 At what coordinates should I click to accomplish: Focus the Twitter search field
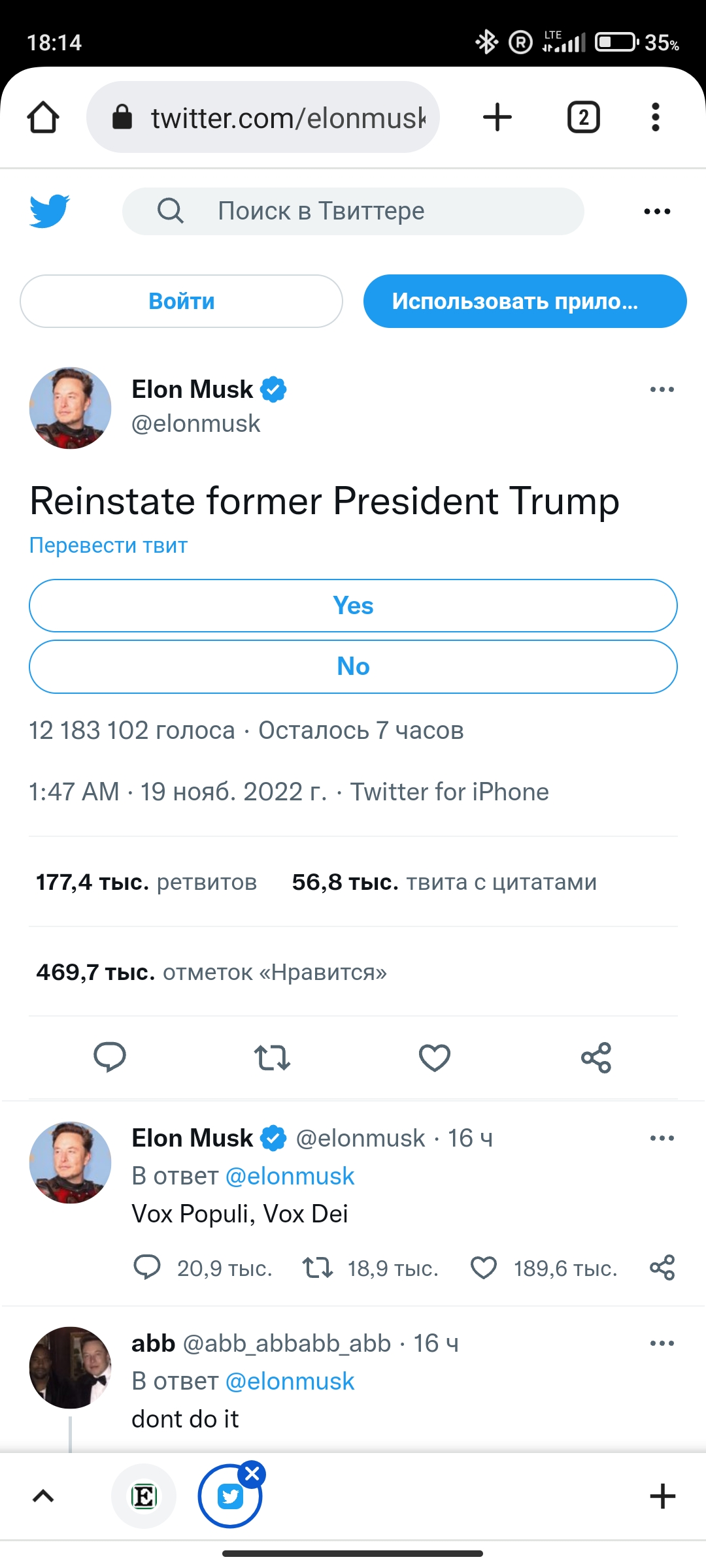(353, 211)
